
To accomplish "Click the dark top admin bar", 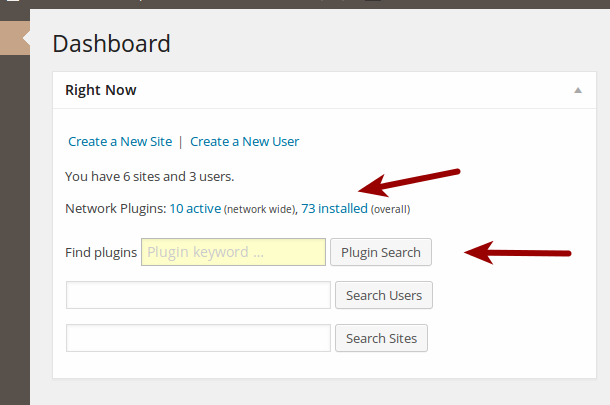I will (x=305, y=4).
